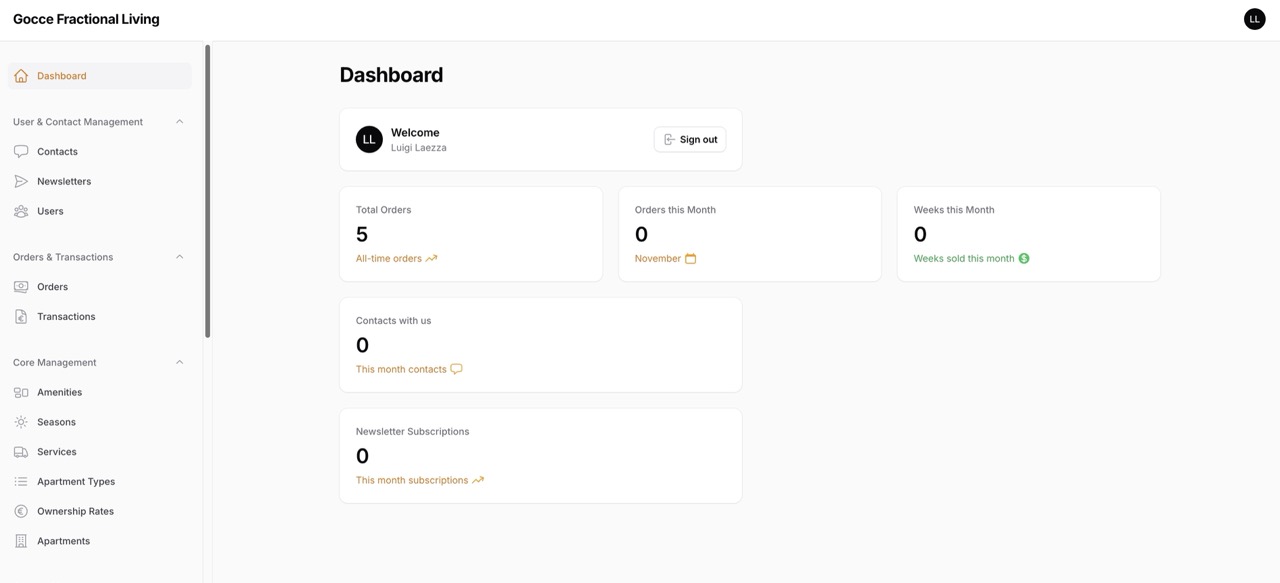The image size is (1280, 583).
Task: Click the Orders banknote icon
Action: pos(21,287)
